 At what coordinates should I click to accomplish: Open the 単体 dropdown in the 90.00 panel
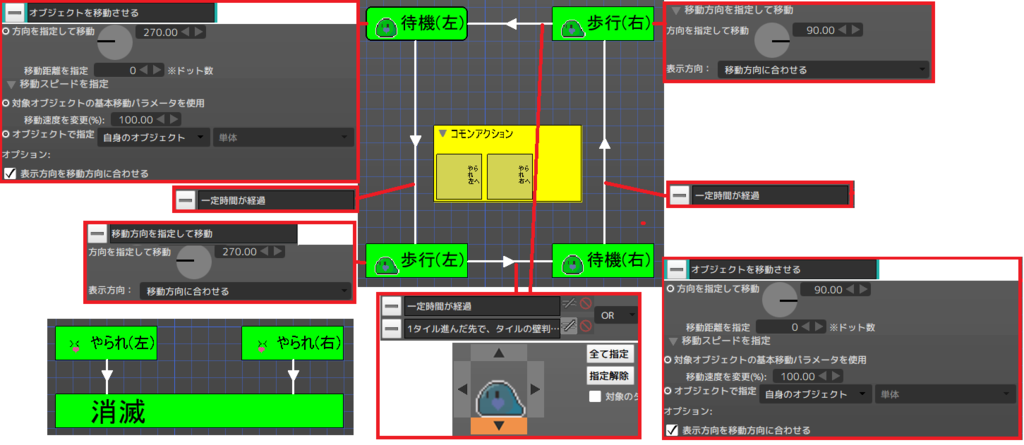pos(946,394)
